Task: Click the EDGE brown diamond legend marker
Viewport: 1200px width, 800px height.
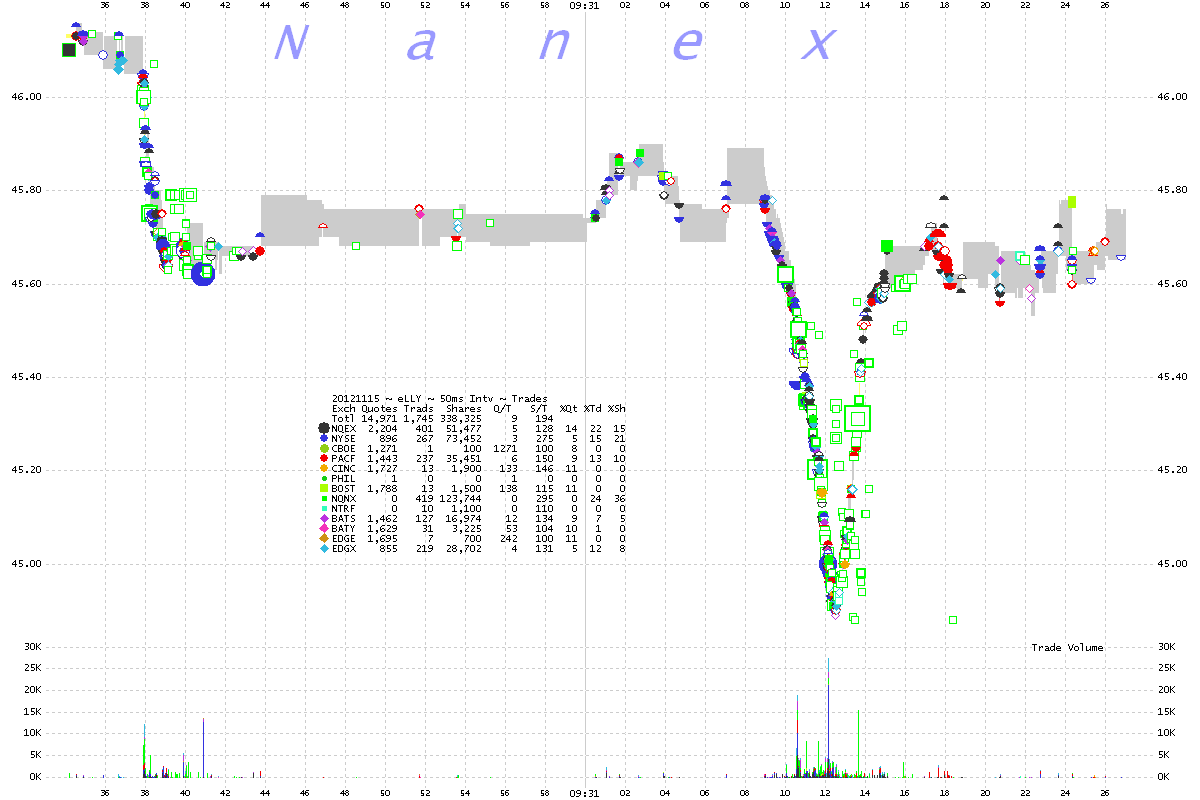Action: tap(323, 538)
